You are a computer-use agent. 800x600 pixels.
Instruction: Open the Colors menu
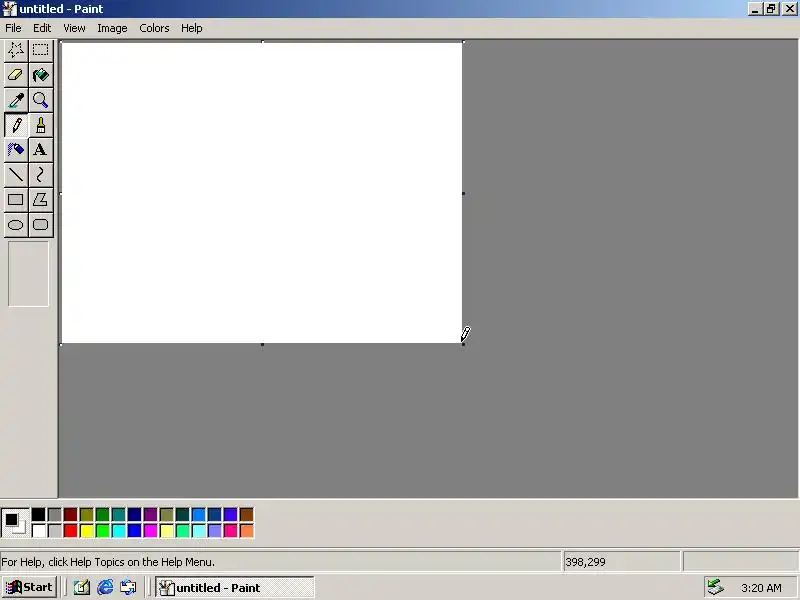154,28
